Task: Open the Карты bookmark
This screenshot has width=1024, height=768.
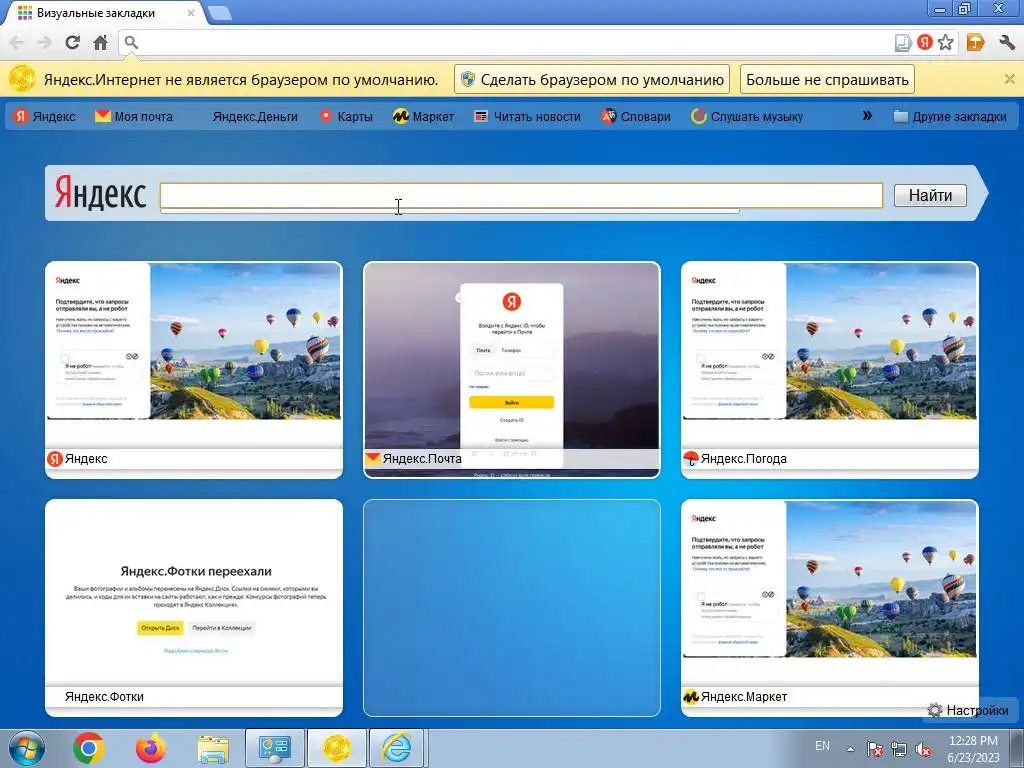Action: click(x=346, y=117)
